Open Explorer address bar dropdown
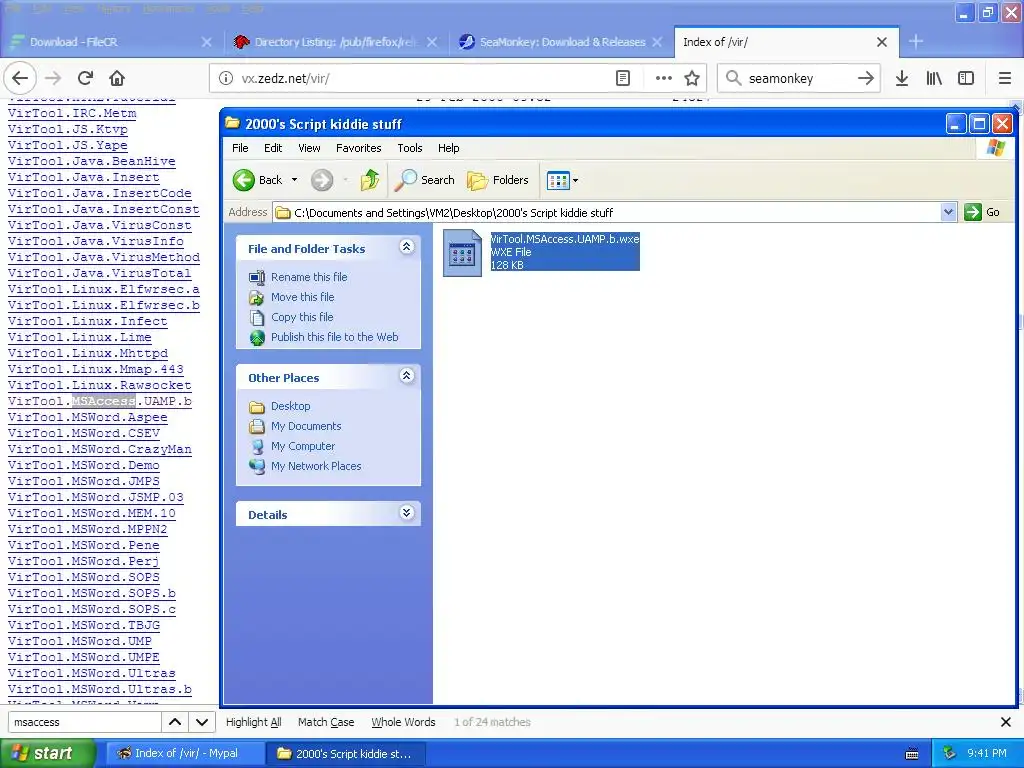 pyautogui.click(x=948, y=212)
